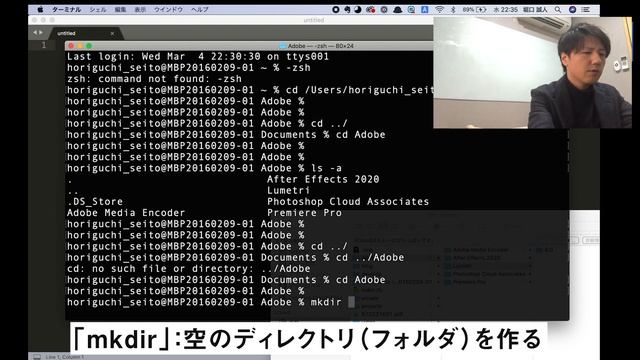The height and width of the screenshot is (360, 640).
Task: Open Spotlight search magnifier icon
Action: click(558, 9)
